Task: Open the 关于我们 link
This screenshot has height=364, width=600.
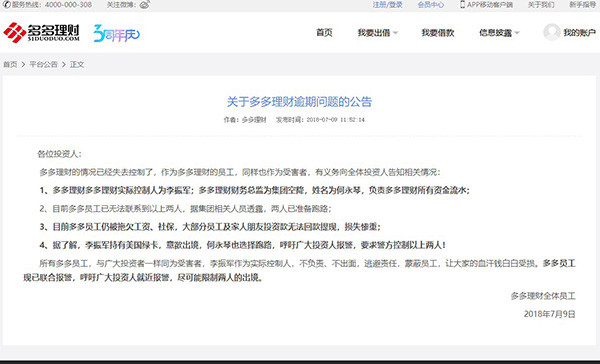Action: (541, 5)
